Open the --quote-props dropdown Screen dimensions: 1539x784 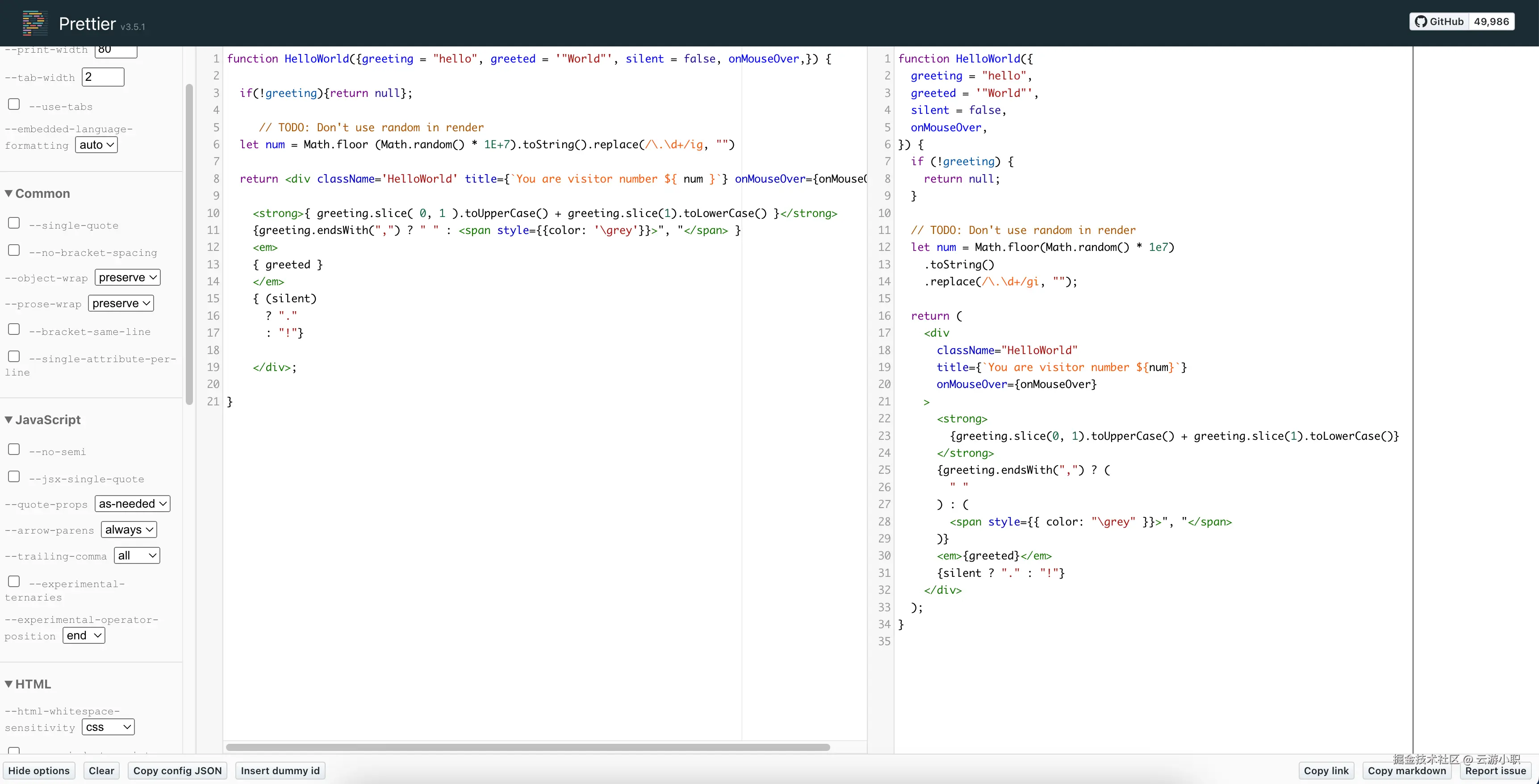(x=132, y=504)
